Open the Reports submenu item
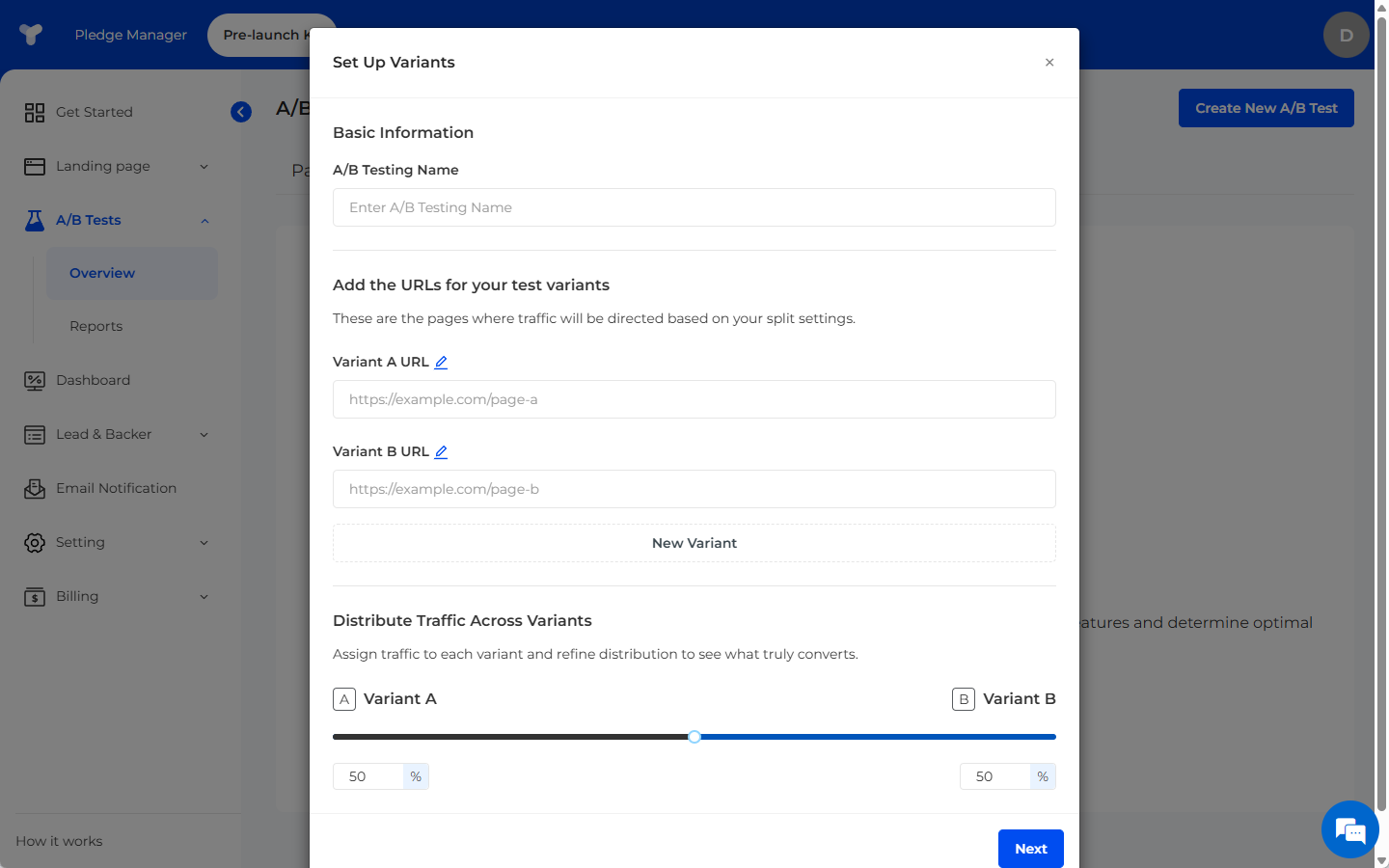The height and width of the screenshot is (868, 1389). coord(96,326)
